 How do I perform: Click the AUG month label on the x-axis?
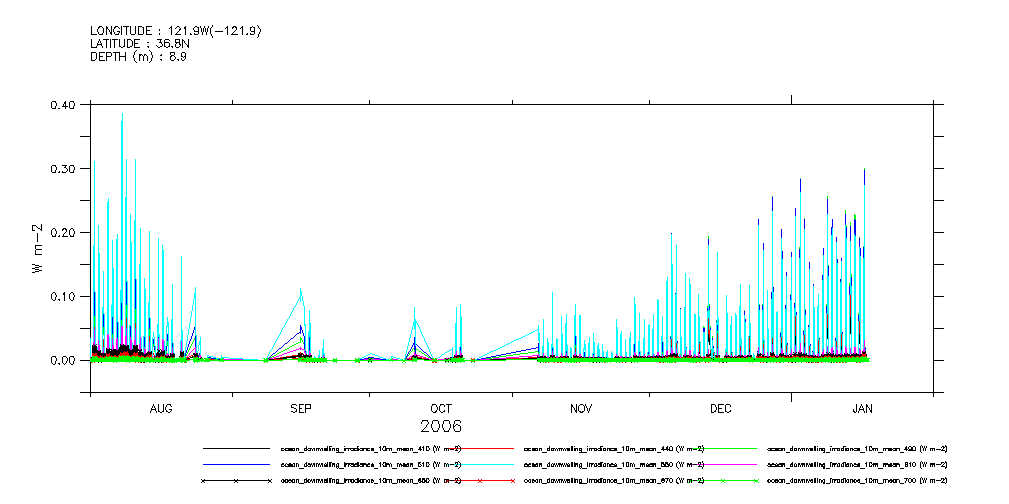[x=161, y=409]
